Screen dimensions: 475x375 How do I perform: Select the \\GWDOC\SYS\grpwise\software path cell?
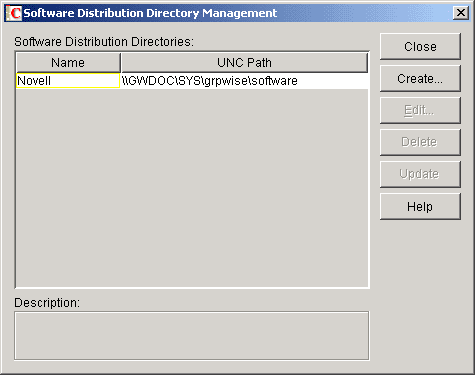tap(244, 81)
